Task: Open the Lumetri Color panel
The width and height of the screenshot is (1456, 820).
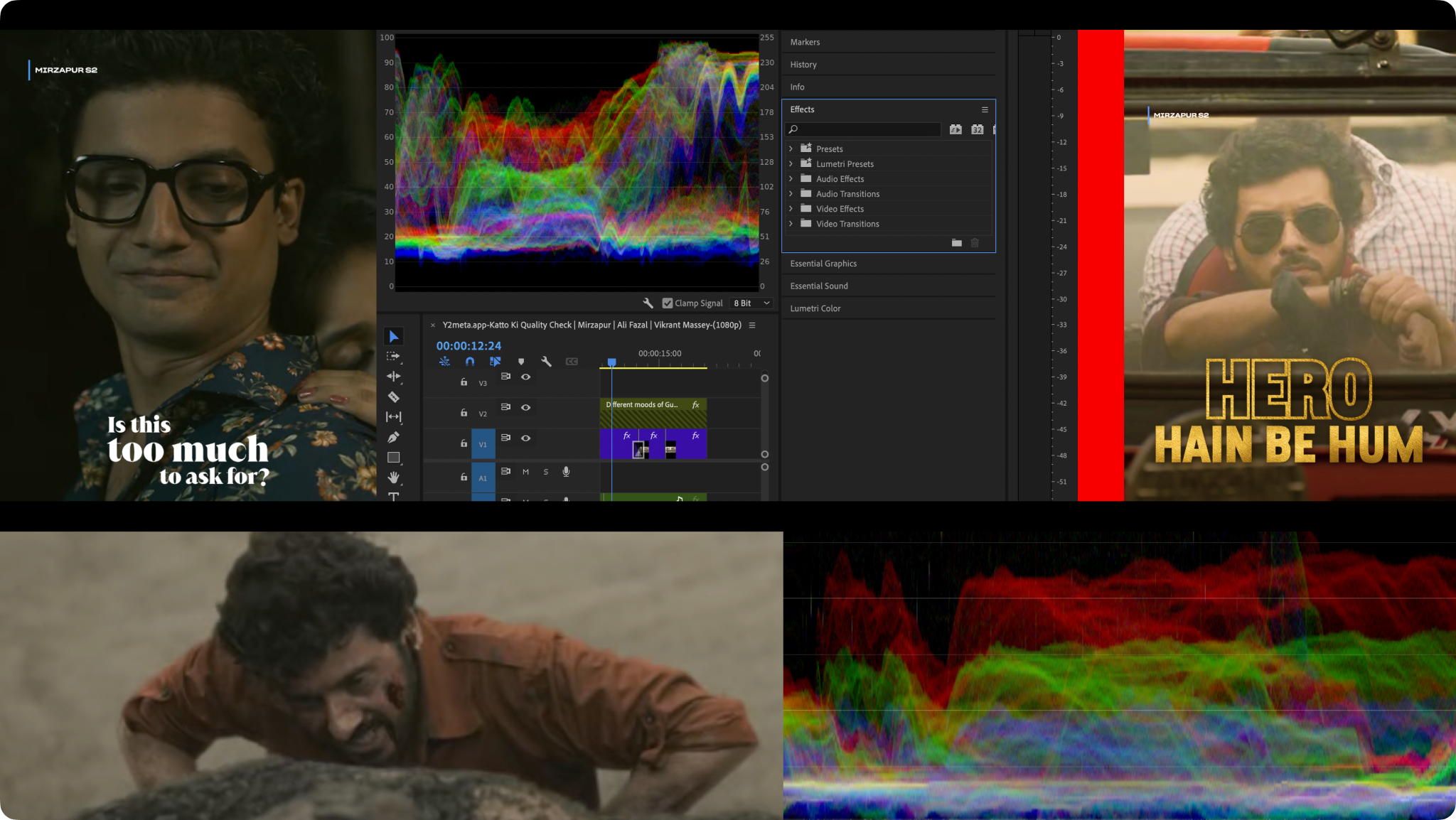Action: coord(815,308)
